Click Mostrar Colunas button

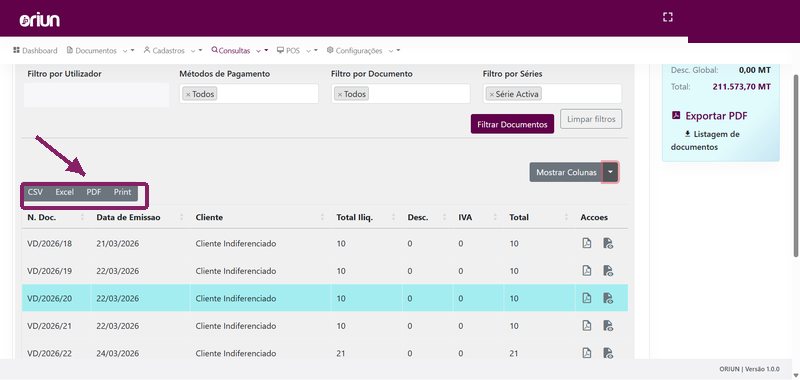tap(566, 172)
